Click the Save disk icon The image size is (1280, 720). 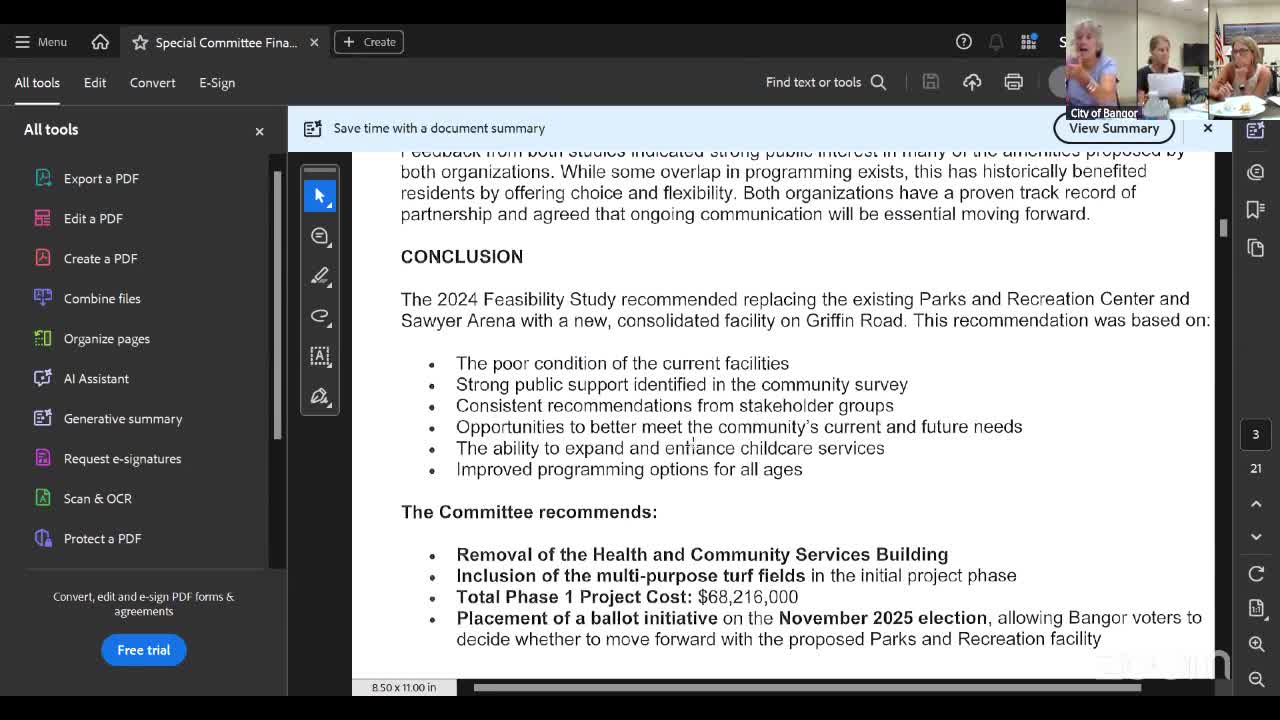[x=931, y=82]
